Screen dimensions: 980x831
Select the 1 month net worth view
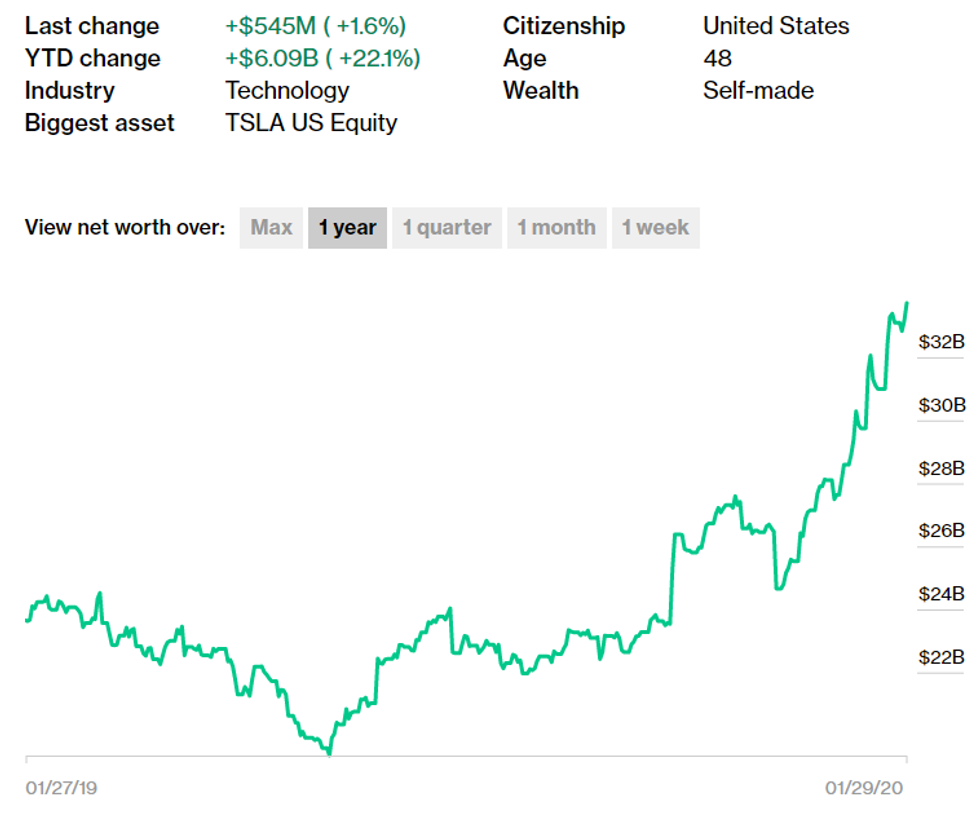coord(556,227)
